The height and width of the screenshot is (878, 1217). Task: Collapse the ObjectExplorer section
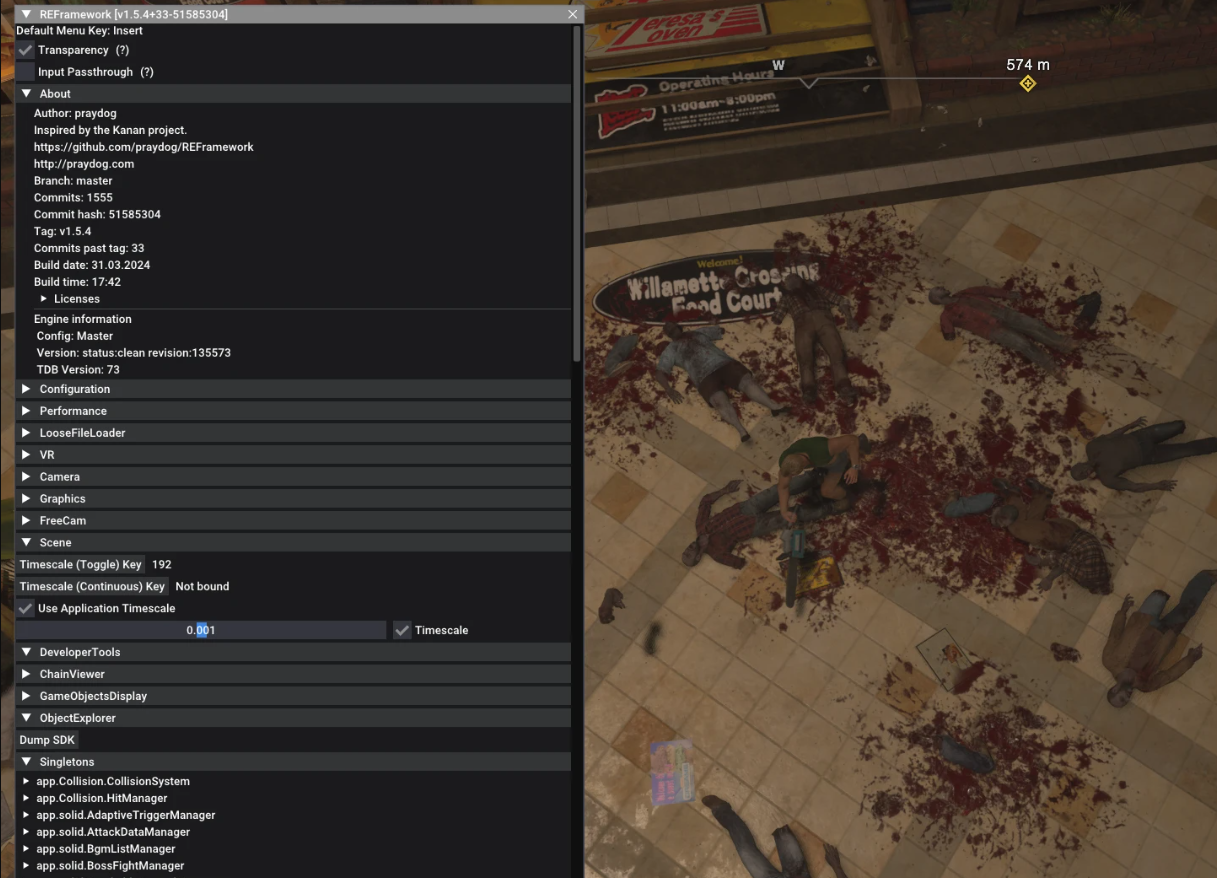[294, 718]
